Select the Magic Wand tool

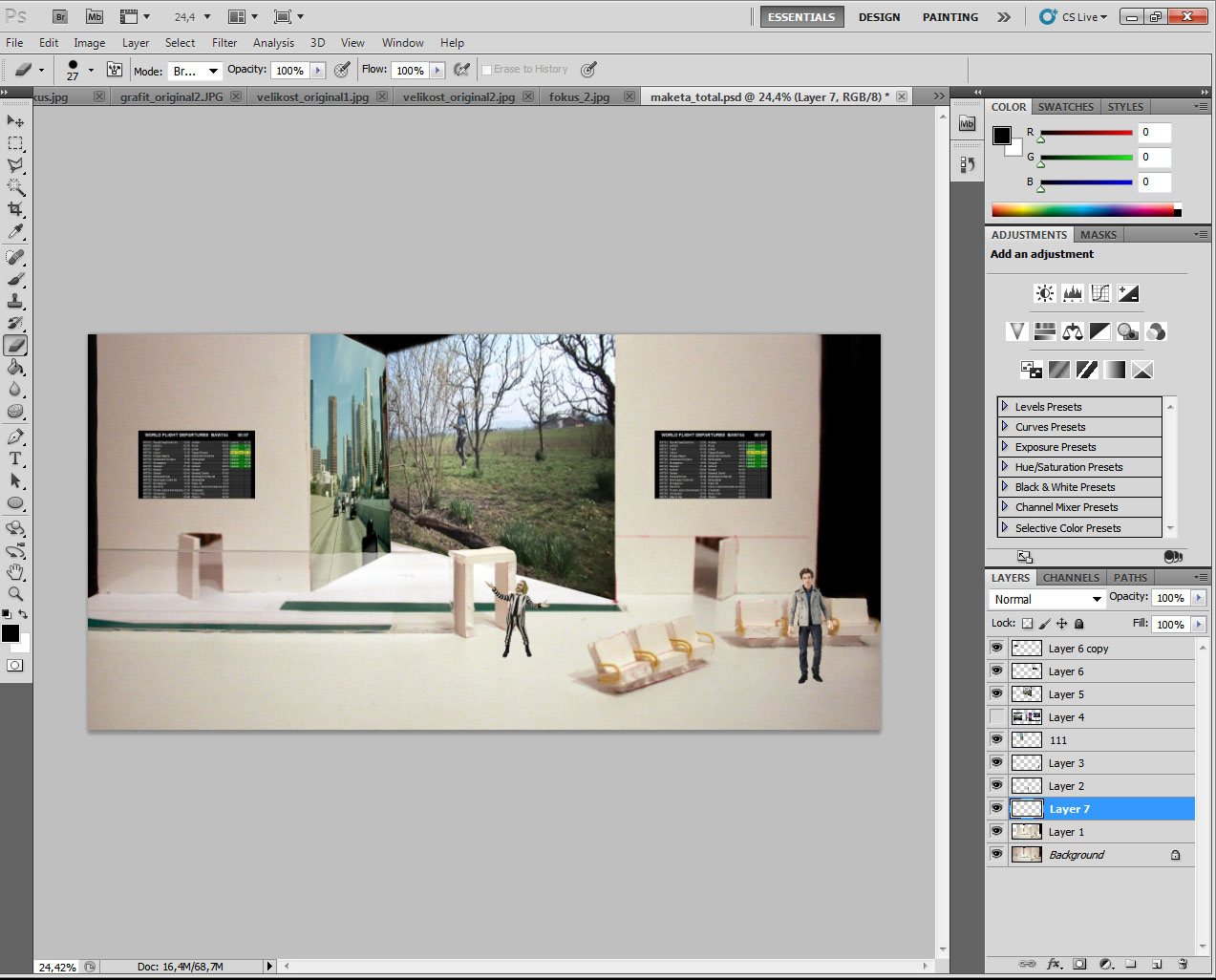point(15,187)
